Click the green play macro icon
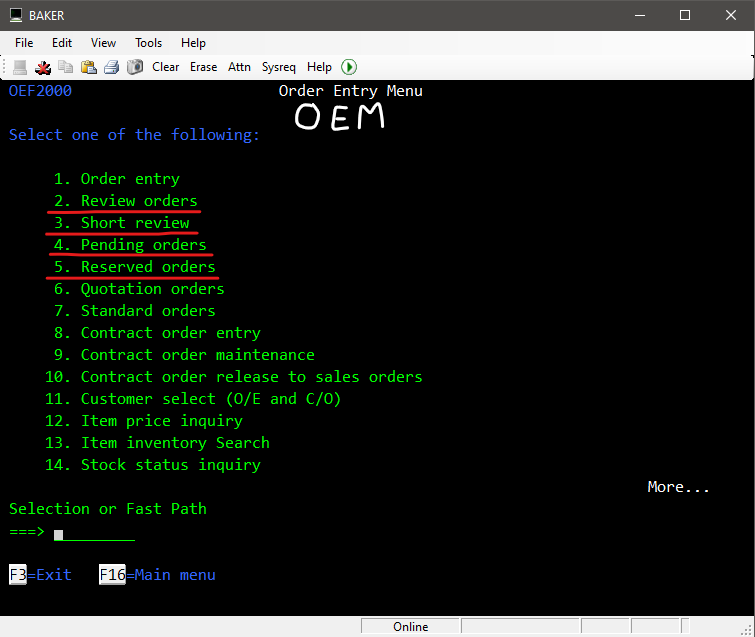 [349, 67]
